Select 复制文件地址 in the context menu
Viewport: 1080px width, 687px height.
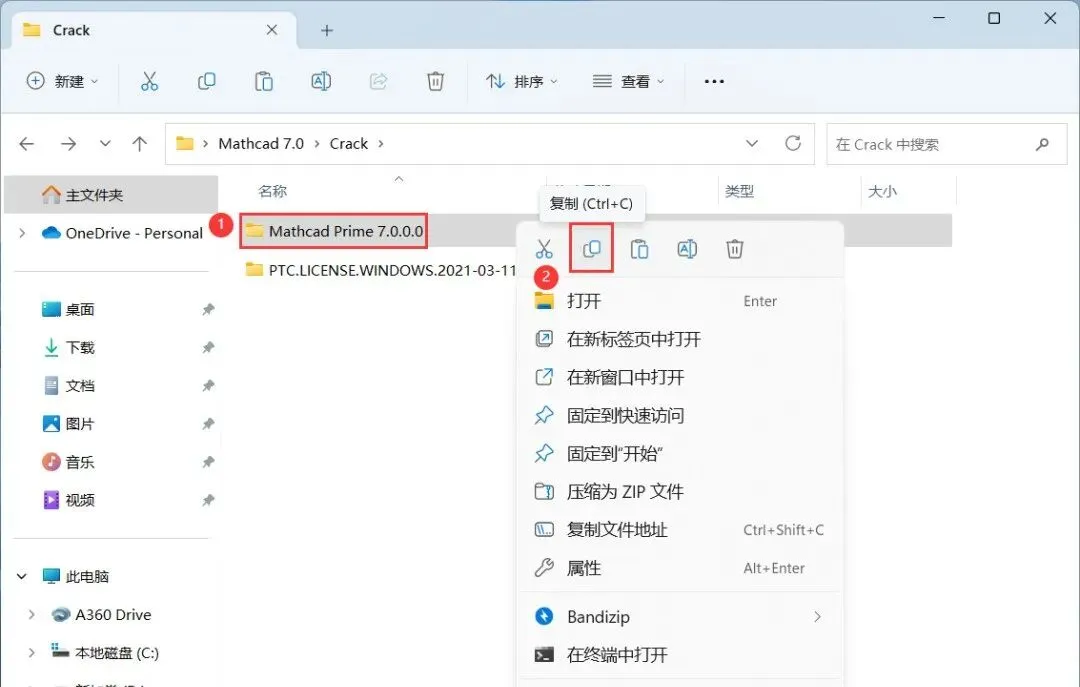pos(680,529)
